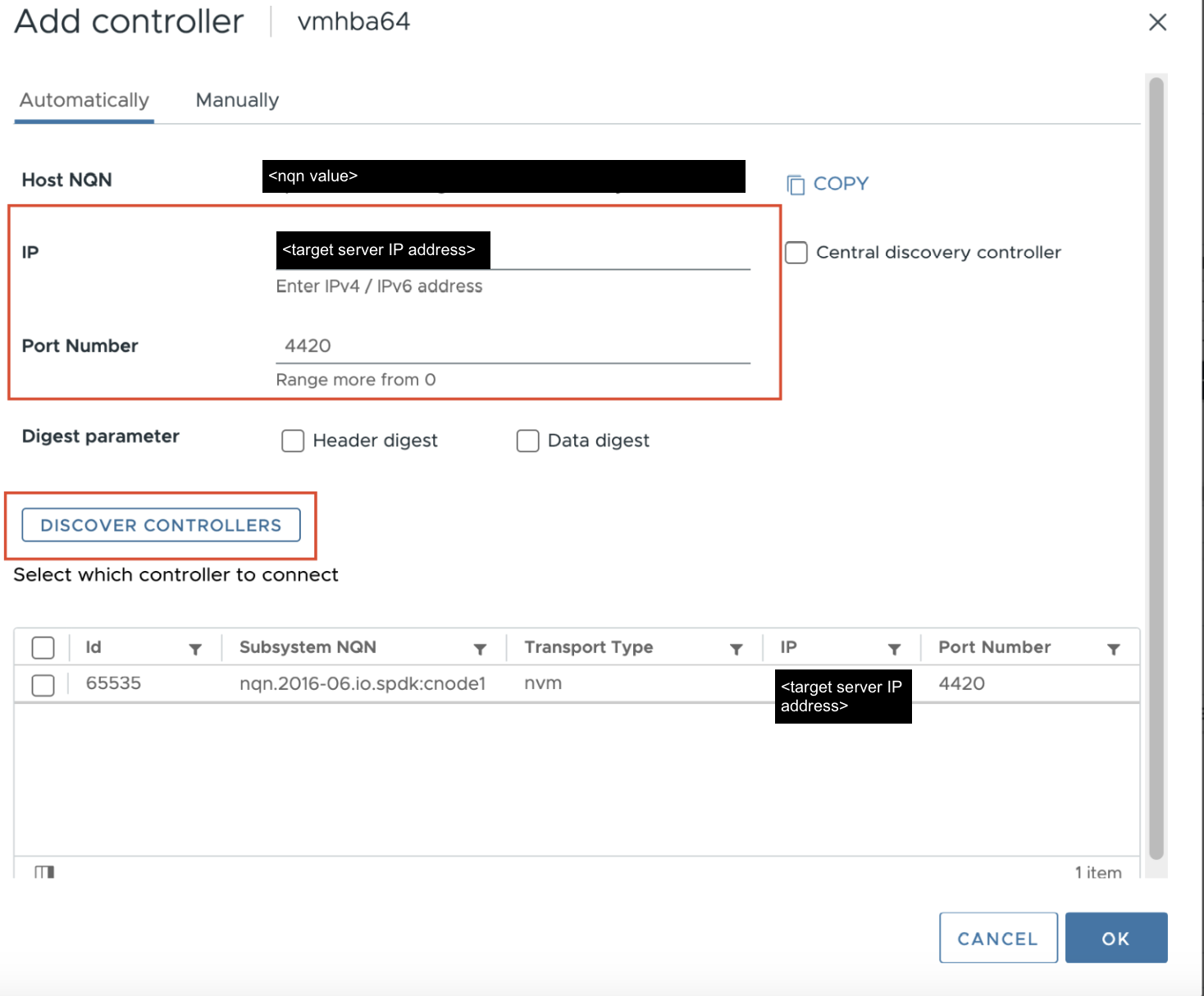Enable the Data digest checkbox
This screenshot has height=996, width=1204.
coord(527,441)
